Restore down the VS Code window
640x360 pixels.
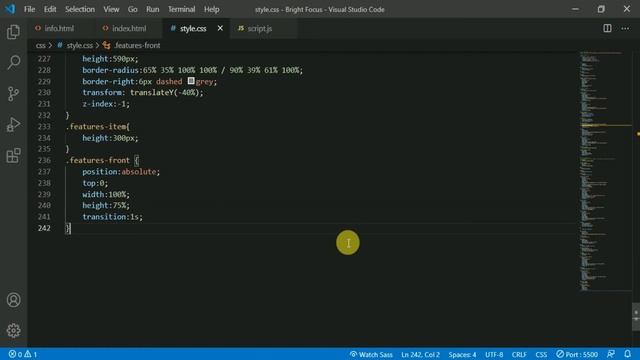601,9
